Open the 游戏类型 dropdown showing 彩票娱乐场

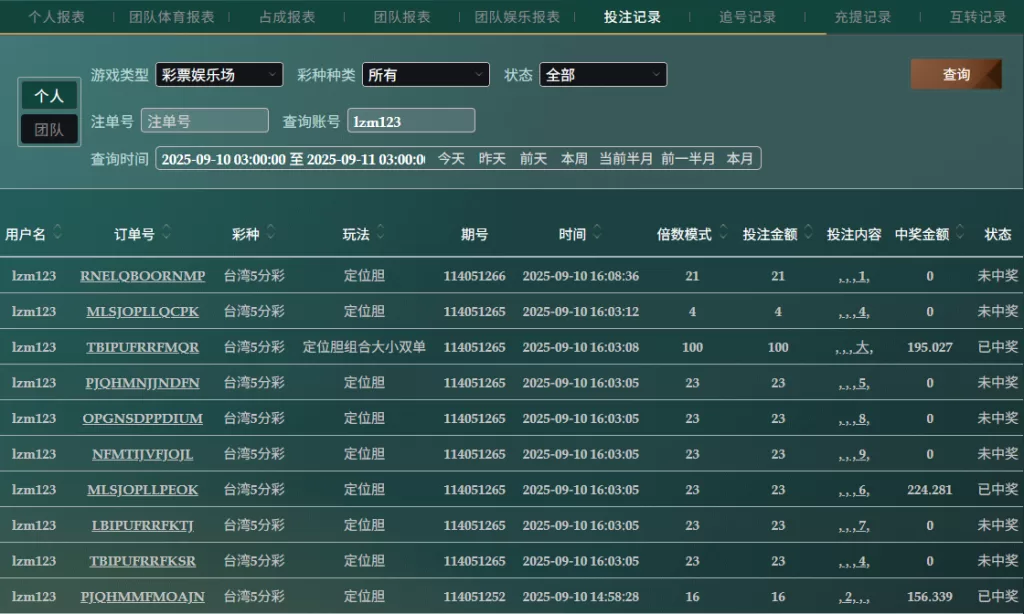[x=219, y=75]
